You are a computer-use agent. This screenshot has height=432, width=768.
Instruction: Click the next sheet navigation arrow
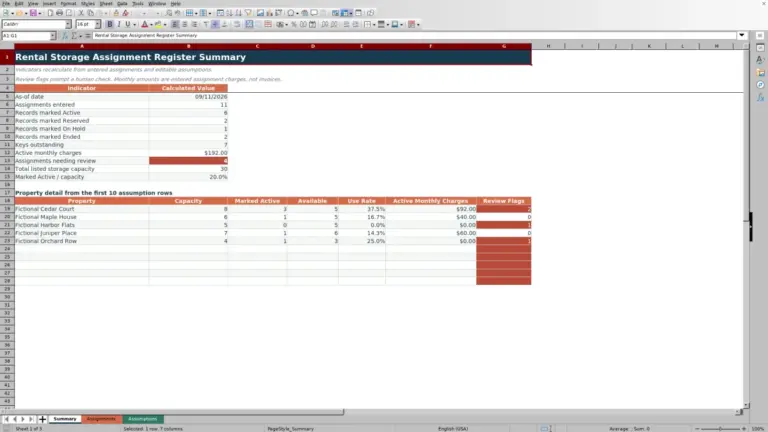pyautogui.click(x=23, y=419)
